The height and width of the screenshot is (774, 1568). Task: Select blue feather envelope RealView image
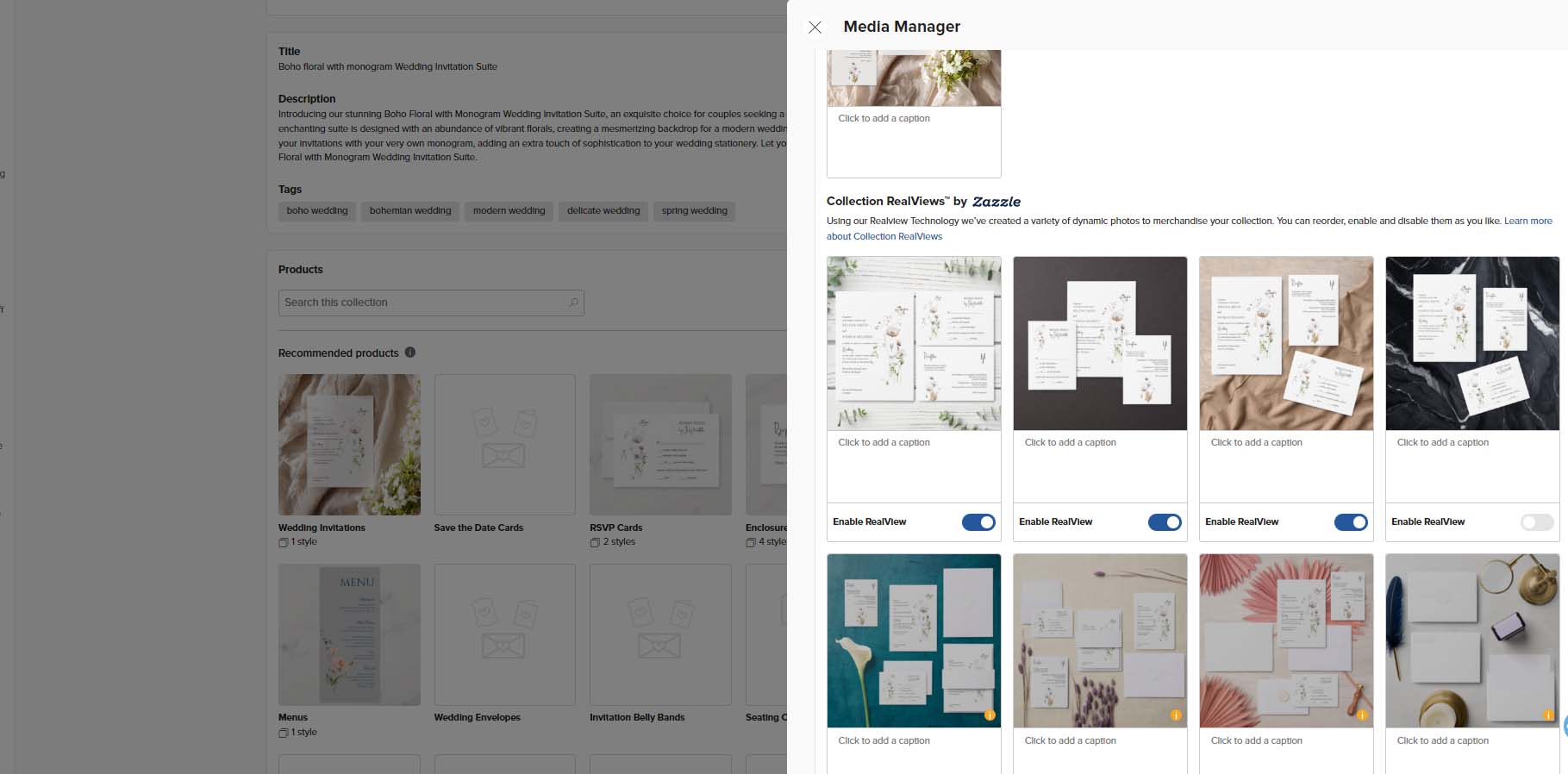click(1472, 640)
